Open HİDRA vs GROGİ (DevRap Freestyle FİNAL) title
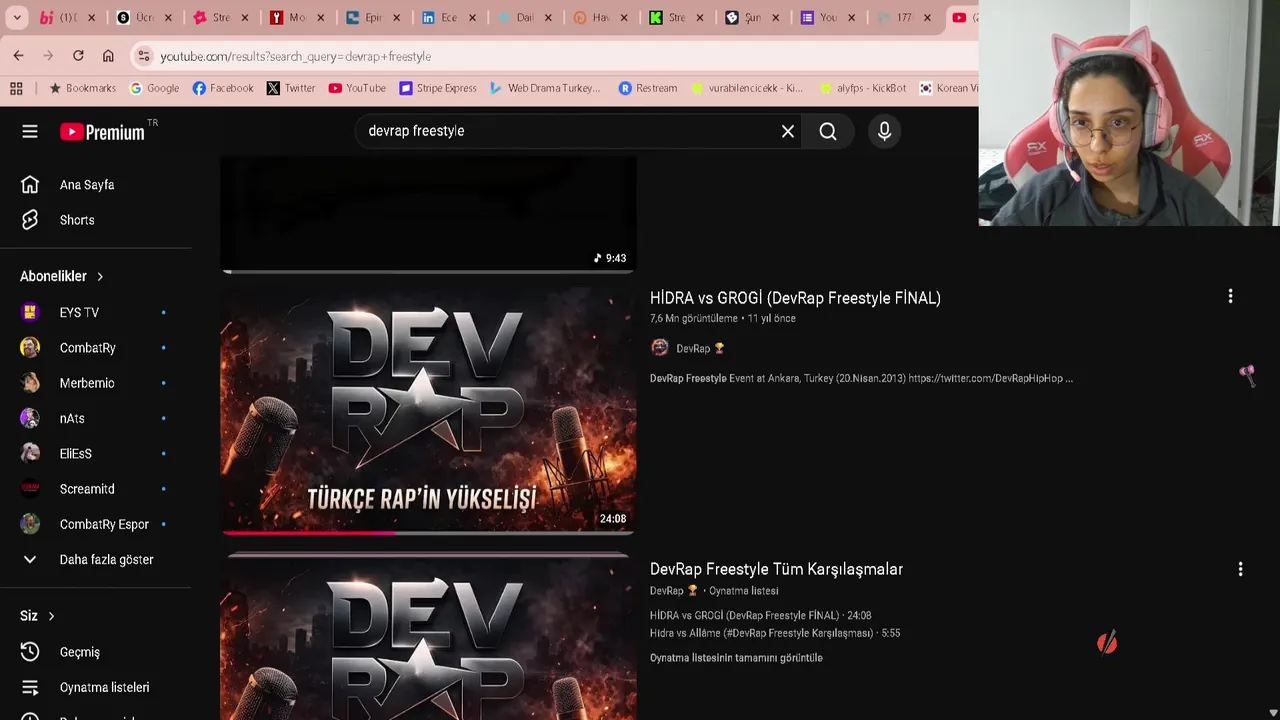Image resolution: width=1280 pixels, height=720 pixels. coord(795,298)
